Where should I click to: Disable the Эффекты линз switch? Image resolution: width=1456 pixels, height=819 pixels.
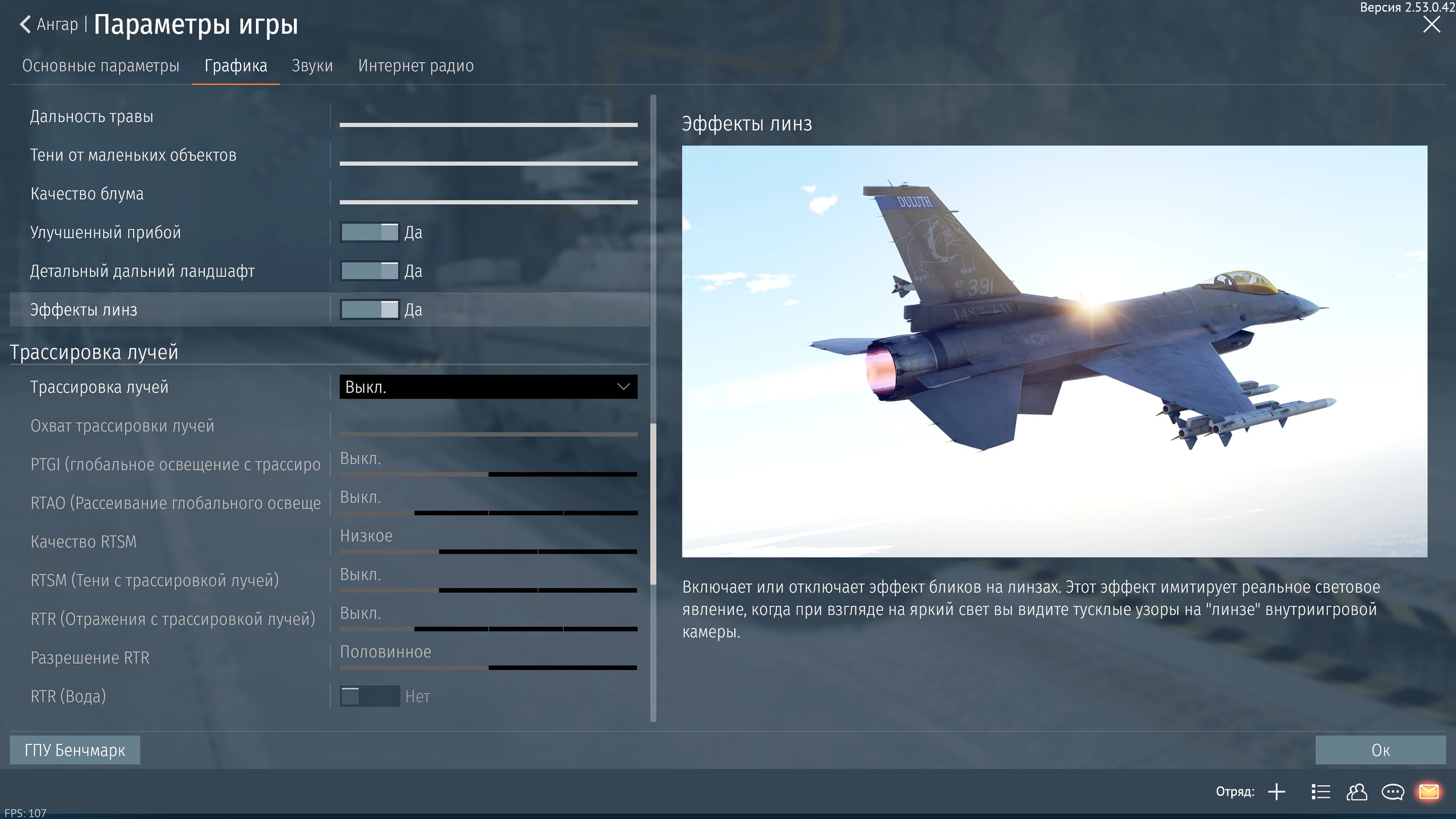click(x=370, y=309)
